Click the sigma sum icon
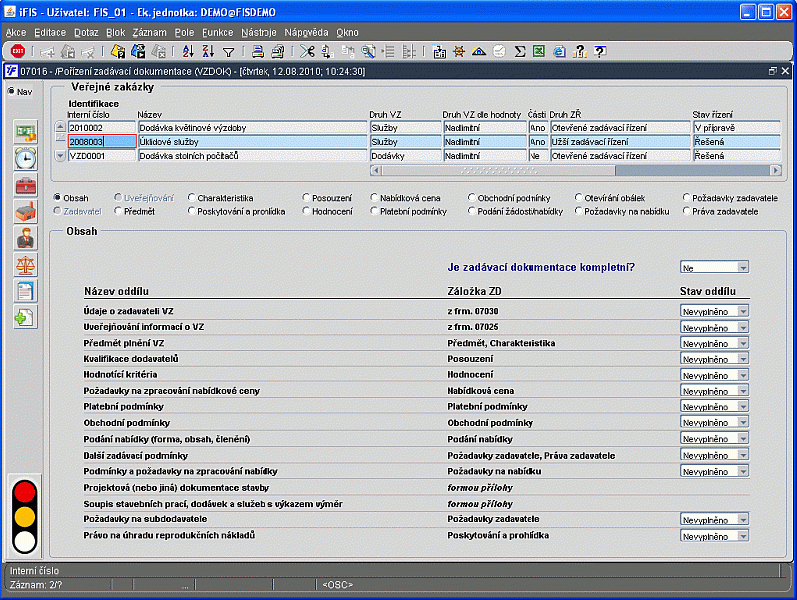This screenshot has width=797, height=600. pyautogui.click(x=519, y=51)
